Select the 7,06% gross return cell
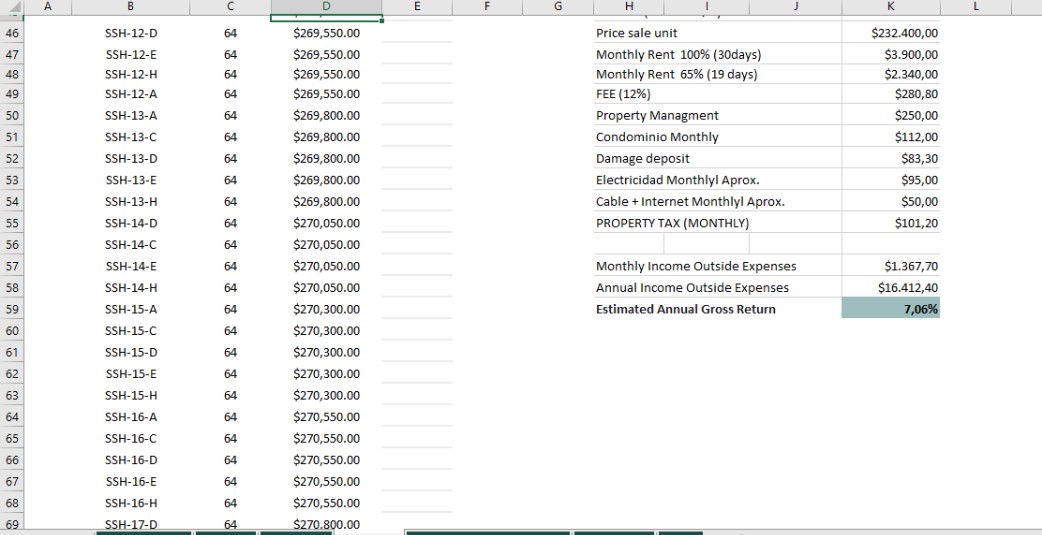Screen dimensions: 1042x535 (x=890, y=309)
